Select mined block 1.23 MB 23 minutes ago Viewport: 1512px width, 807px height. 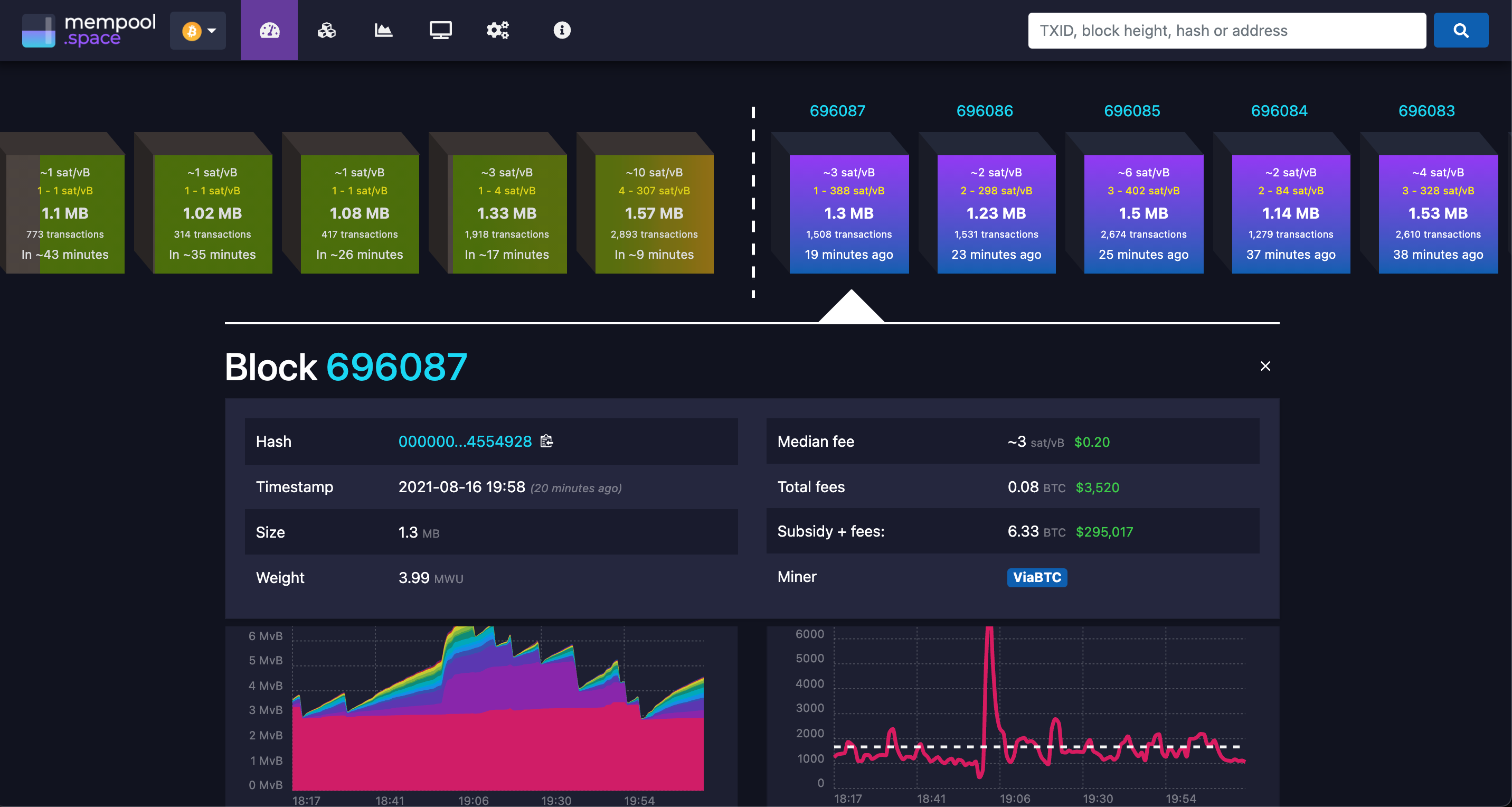pyautogui.click(x=997, y=214)
